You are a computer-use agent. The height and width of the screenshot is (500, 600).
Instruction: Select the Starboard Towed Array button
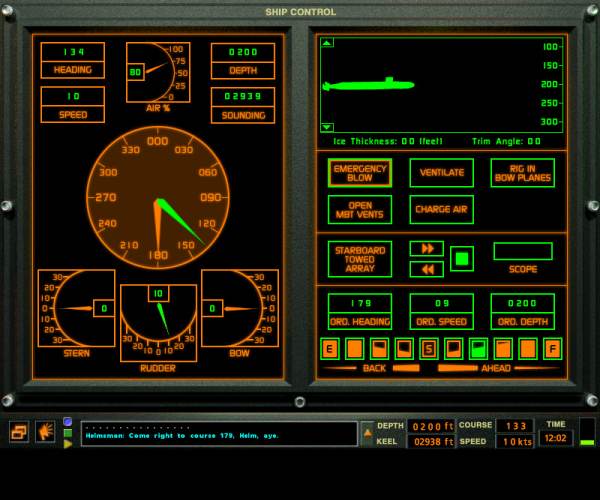[x=360, y=259]
